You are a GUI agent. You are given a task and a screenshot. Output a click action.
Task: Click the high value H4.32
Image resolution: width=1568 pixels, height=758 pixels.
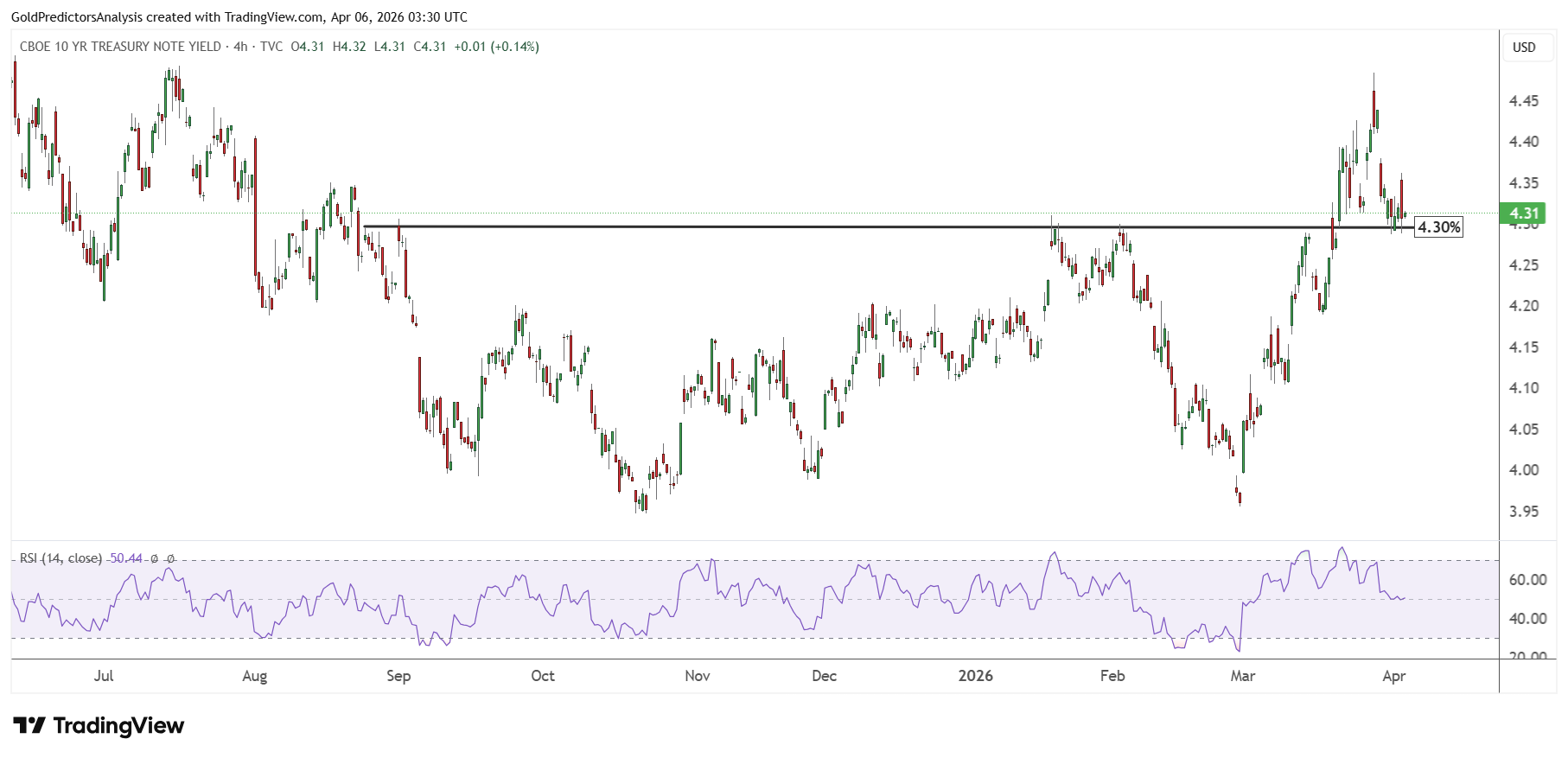(349, 47)
